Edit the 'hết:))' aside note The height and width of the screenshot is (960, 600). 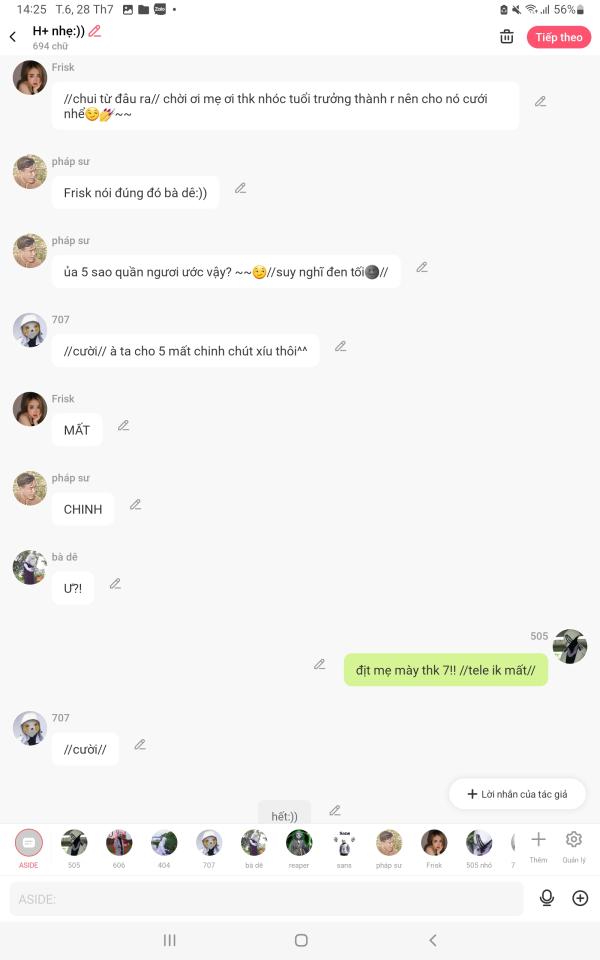click(x=335, y=811)
